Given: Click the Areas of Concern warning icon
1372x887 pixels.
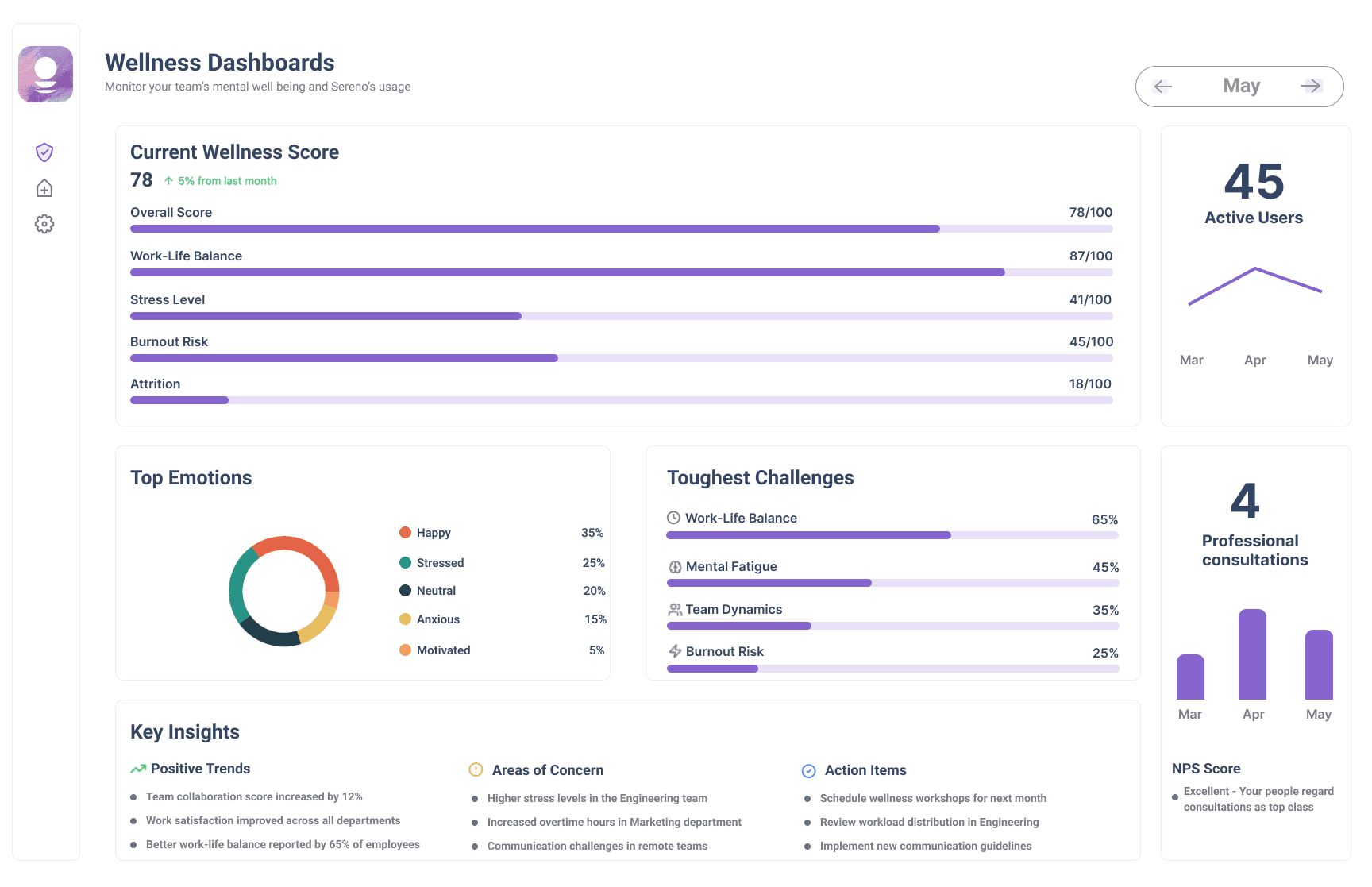Looking at the screenshot, I should (x=476, y=769).
